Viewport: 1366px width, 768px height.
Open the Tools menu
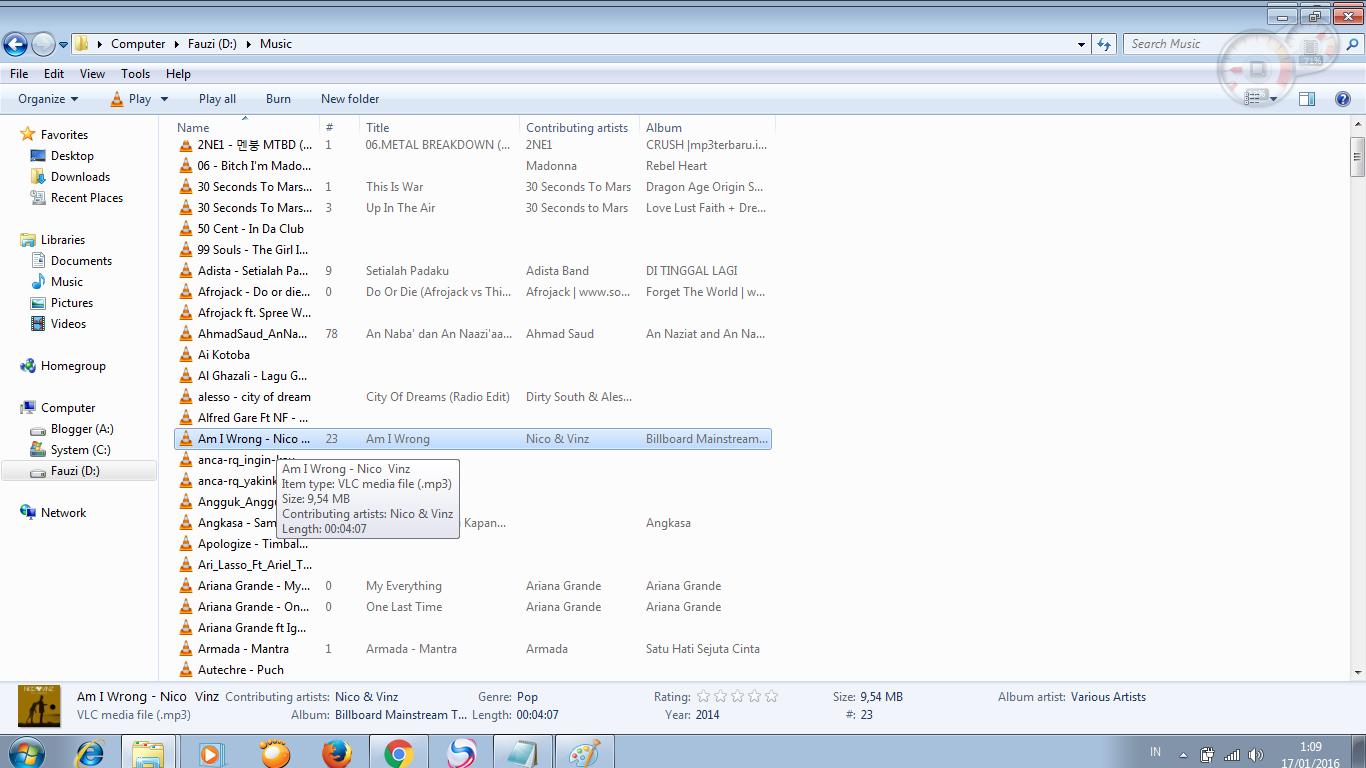coord(135,74)
